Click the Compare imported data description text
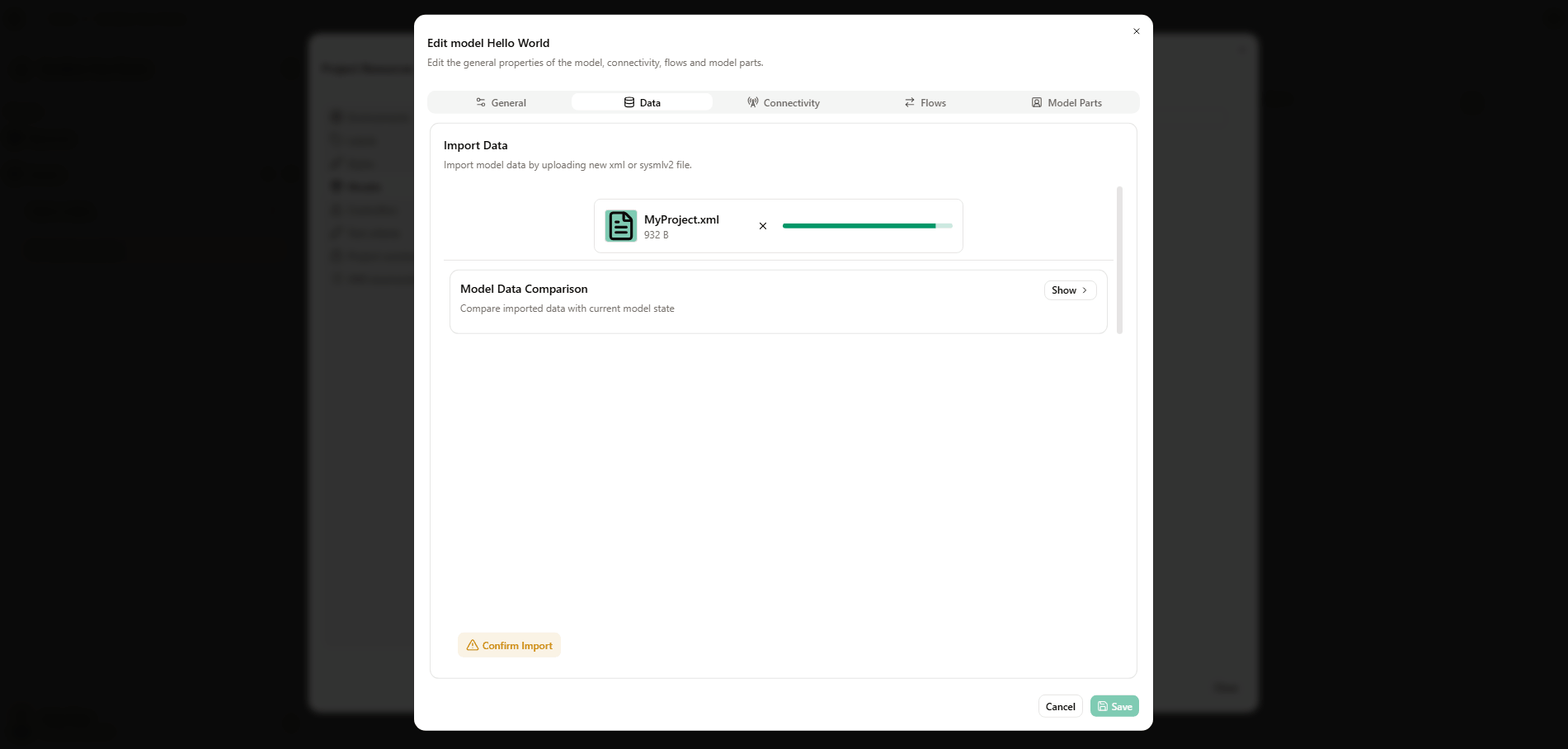Viewport: 1568px width, 749px height. point(567,309)
